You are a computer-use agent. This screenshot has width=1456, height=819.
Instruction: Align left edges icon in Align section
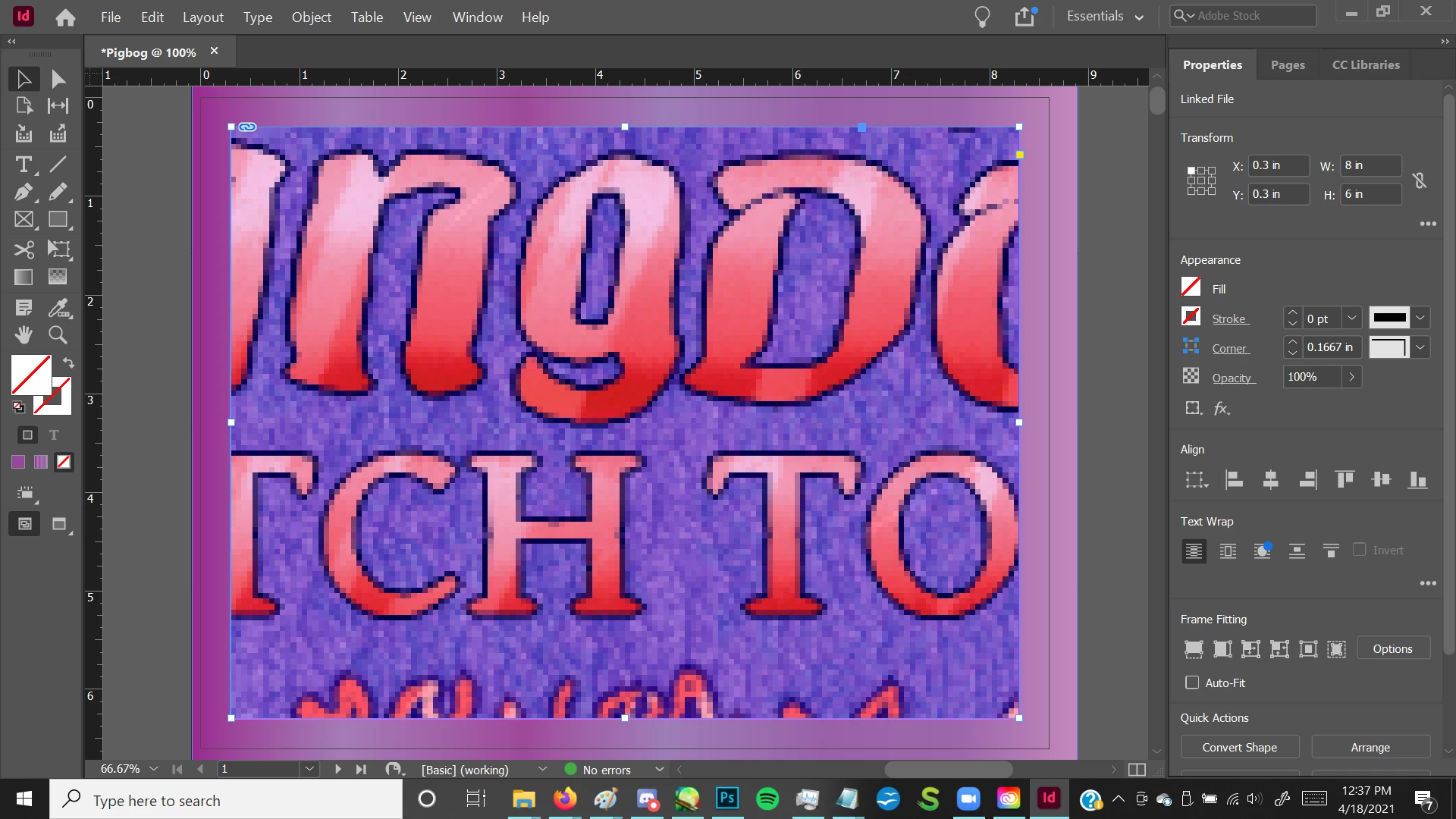click(1234, 479)
